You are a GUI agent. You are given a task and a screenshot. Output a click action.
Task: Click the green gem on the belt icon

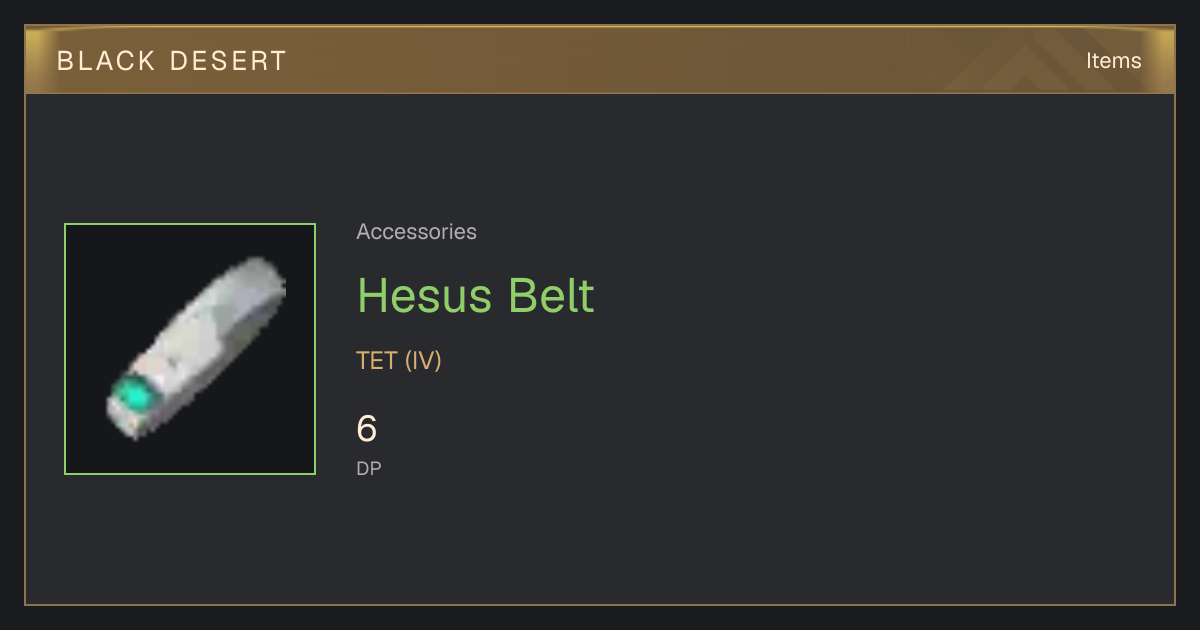(132, 397)
